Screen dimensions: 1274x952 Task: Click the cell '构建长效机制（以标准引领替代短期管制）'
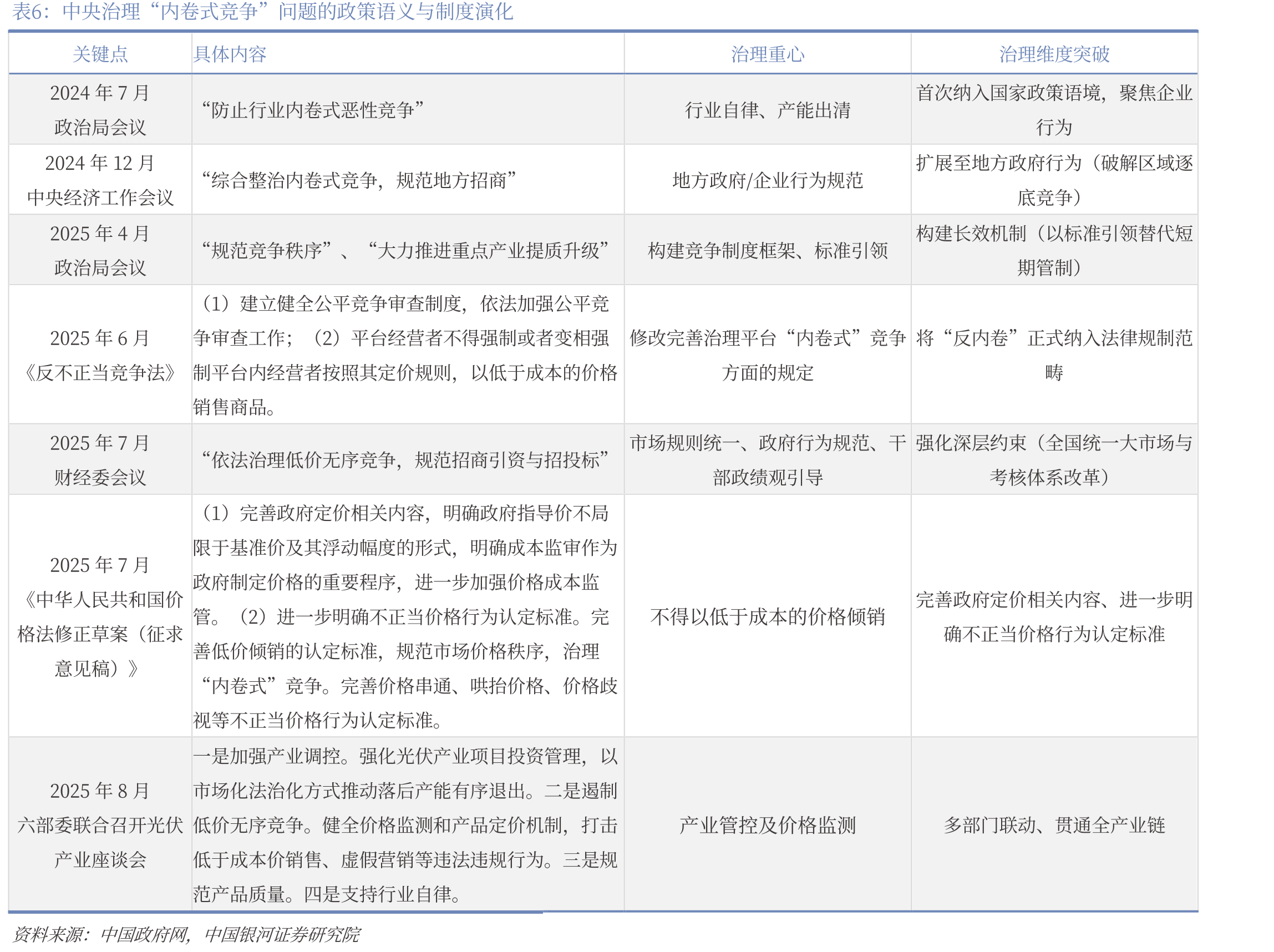(x=1054, y=250)
